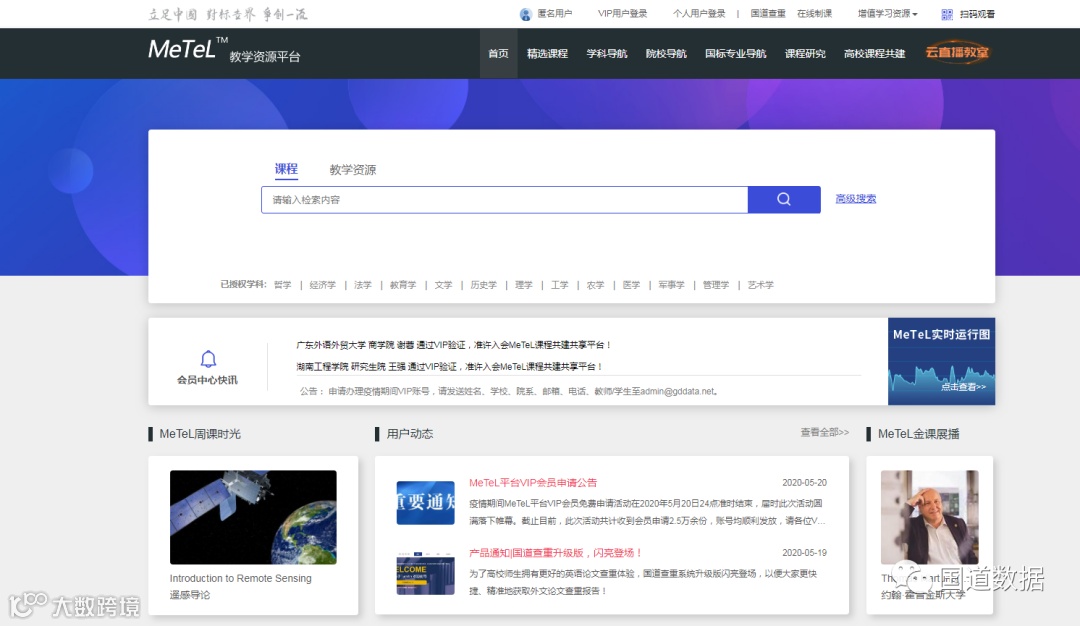1080x626 pixels.
Task: Click the 湖南工程学院 VIP verification notice
Action: tap(450, 366)
